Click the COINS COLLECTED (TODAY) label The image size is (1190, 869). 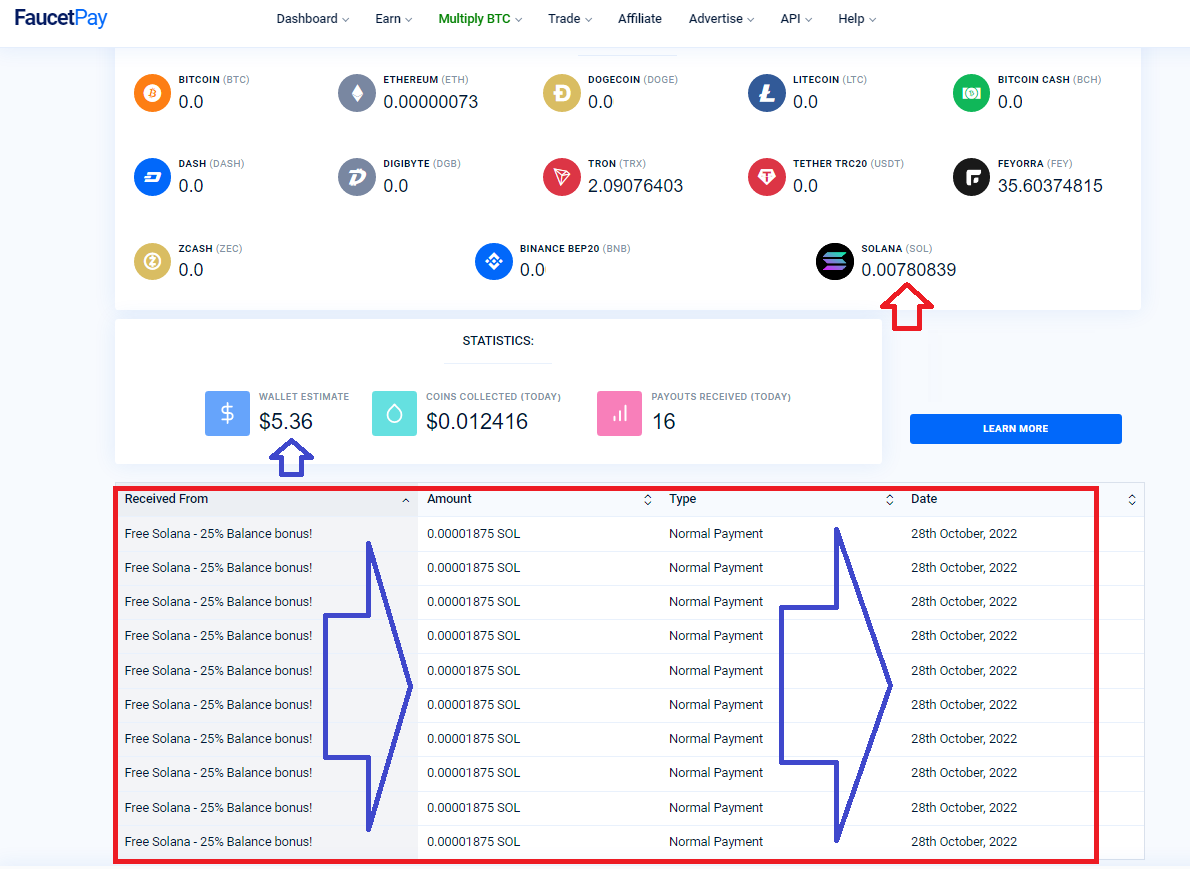[493, 397]
